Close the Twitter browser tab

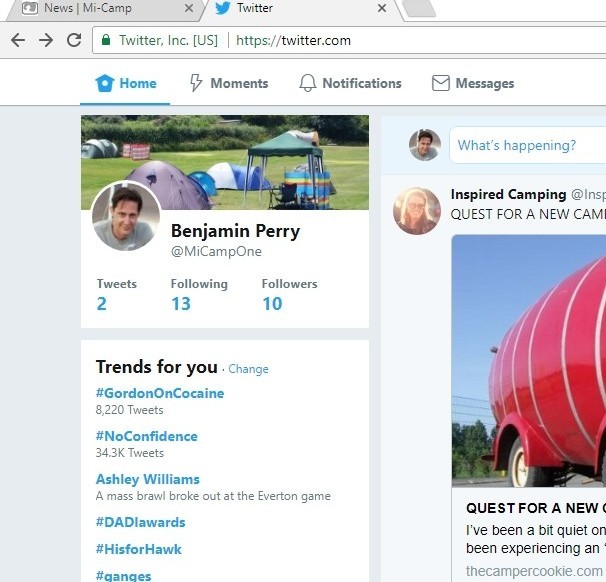pyautogui.click(x=381, y=8)
